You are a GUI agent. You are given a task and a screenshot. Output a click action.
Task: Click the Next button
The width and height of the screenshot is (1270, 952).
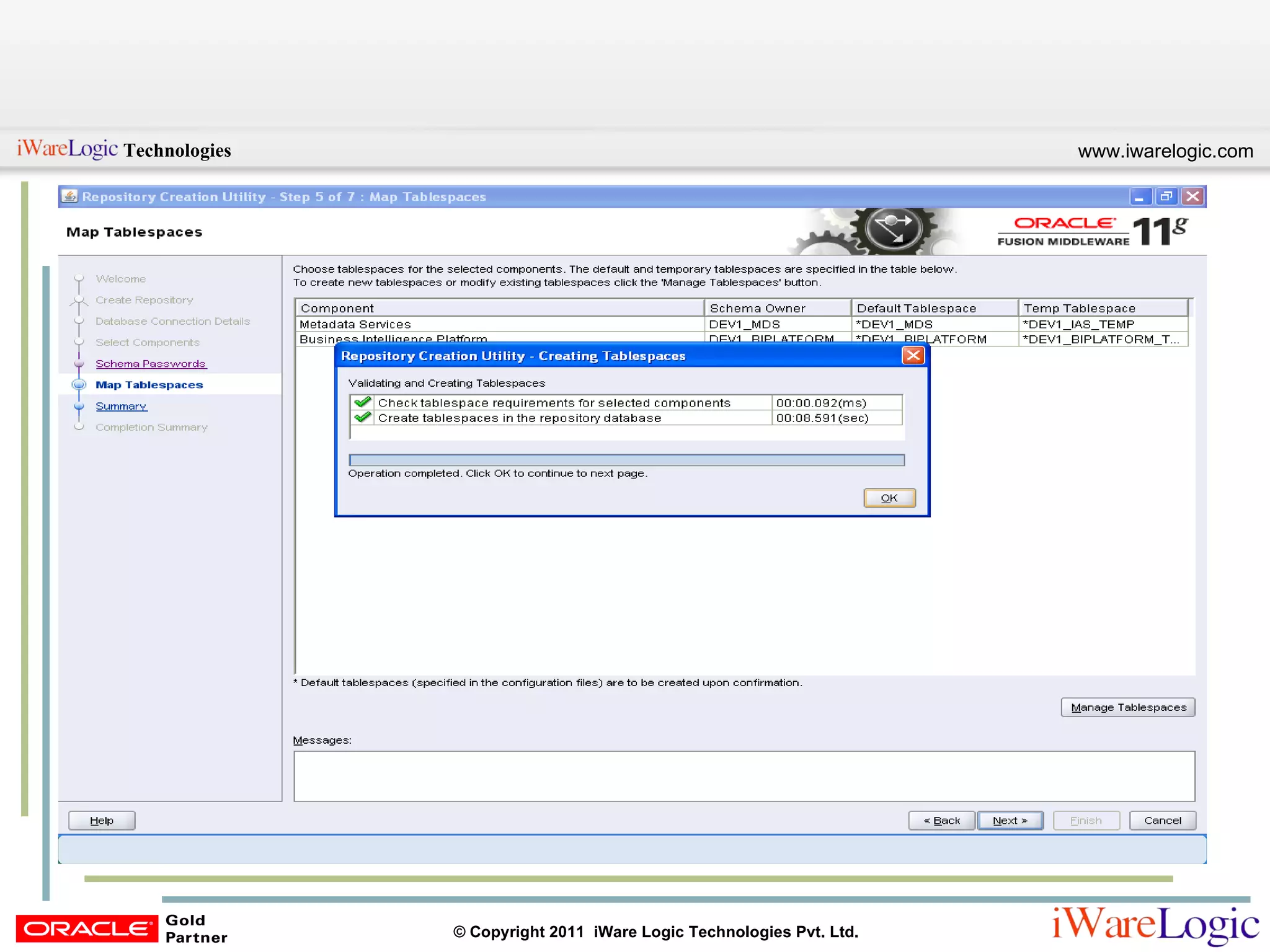pyautogui.click(x=1010, y=820)
